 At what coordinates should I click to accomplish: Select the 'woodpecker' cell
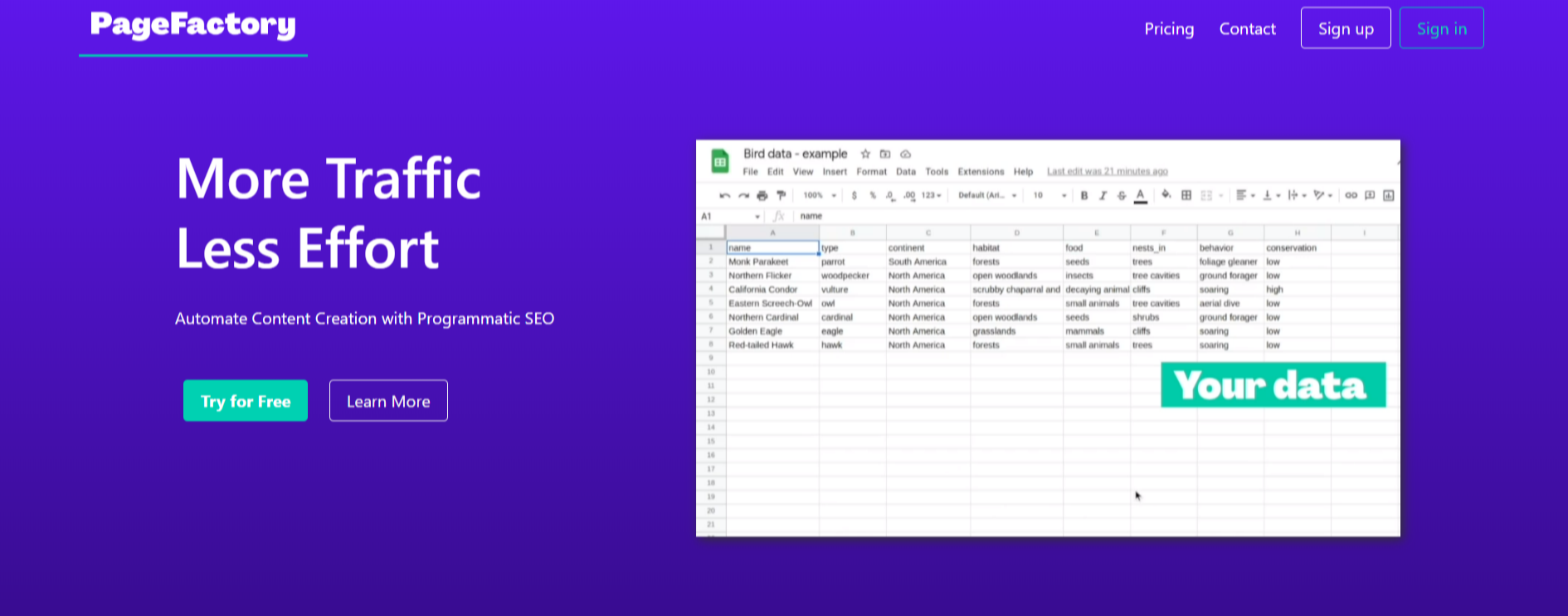853,276
